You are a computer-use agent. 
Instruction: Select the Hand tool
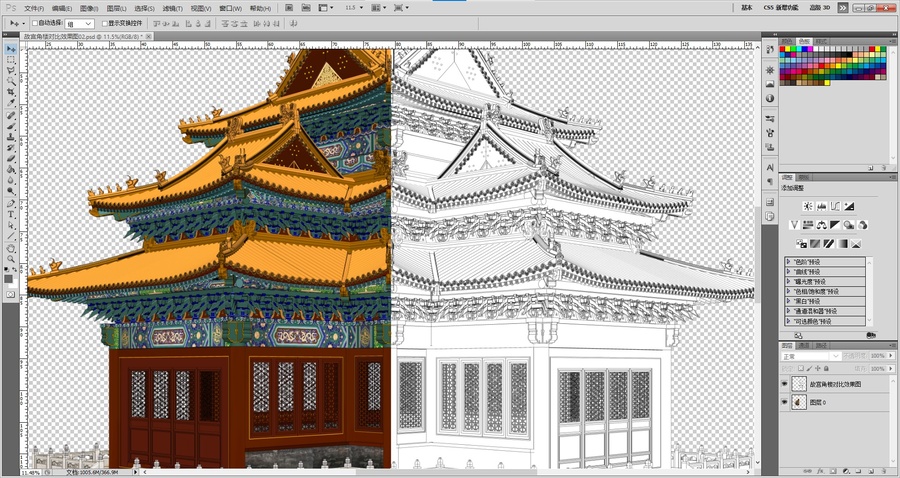click(11, 248)
